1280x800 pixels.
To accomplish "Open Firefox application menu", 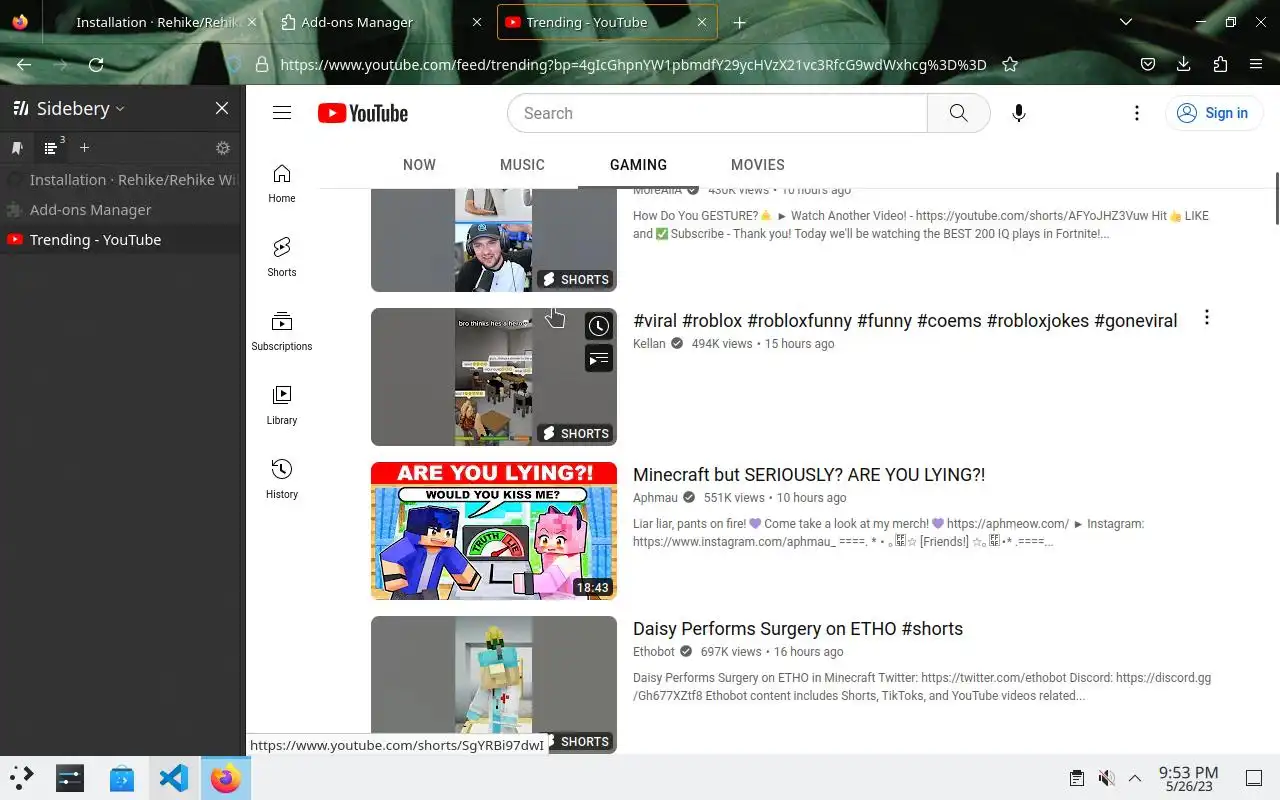I will click(1256, 64).
